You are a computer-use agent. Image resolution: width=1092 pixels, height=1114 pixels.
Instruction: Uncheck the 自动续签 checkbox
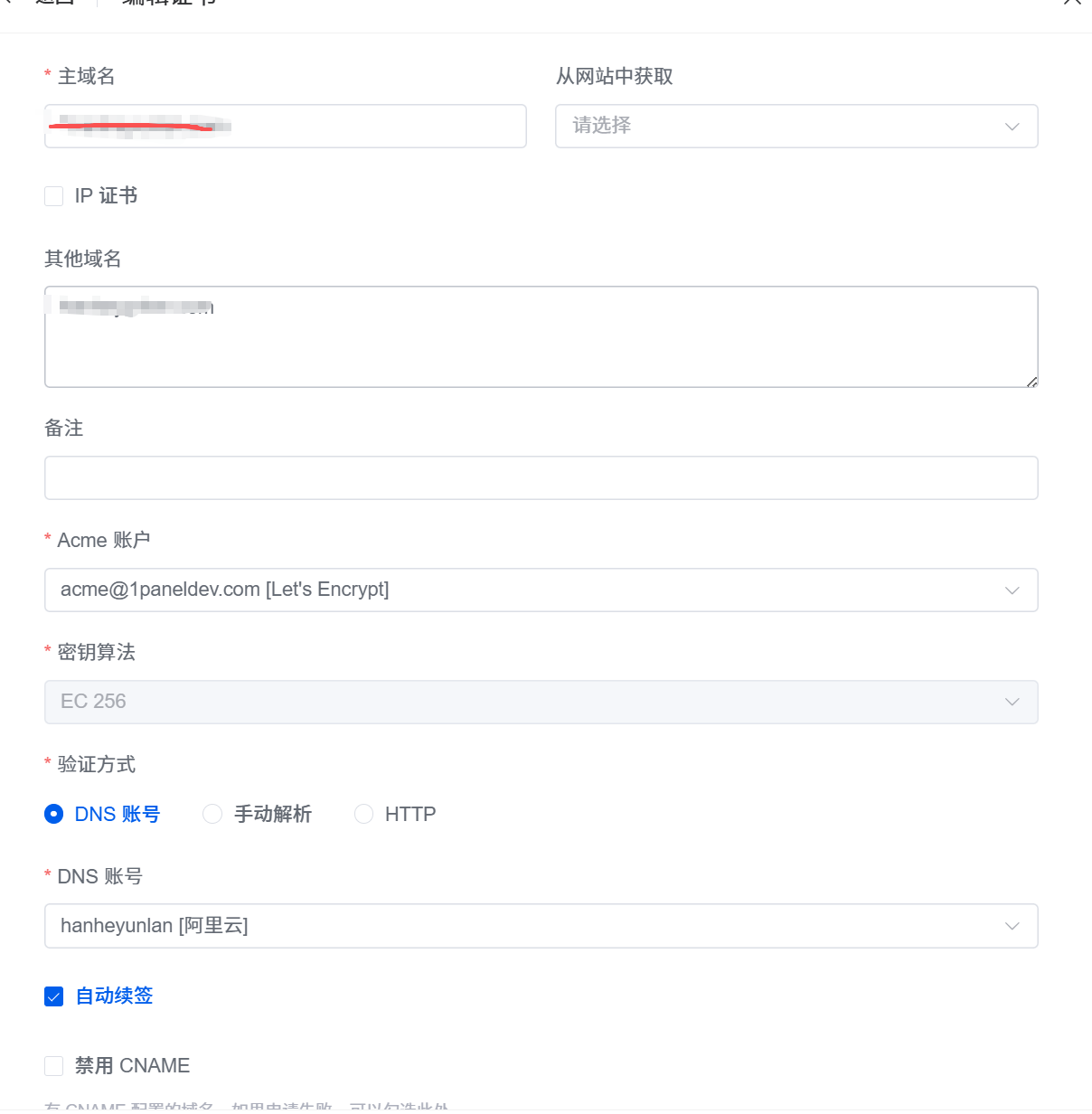(54, 996)
